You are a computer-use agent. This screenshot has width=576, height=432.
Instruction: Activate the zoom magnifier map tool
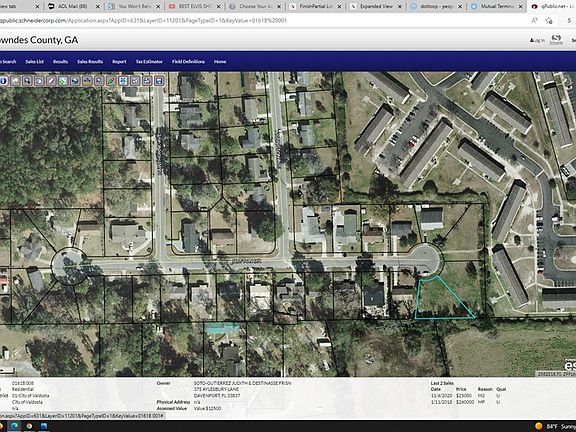pos(28,81)
